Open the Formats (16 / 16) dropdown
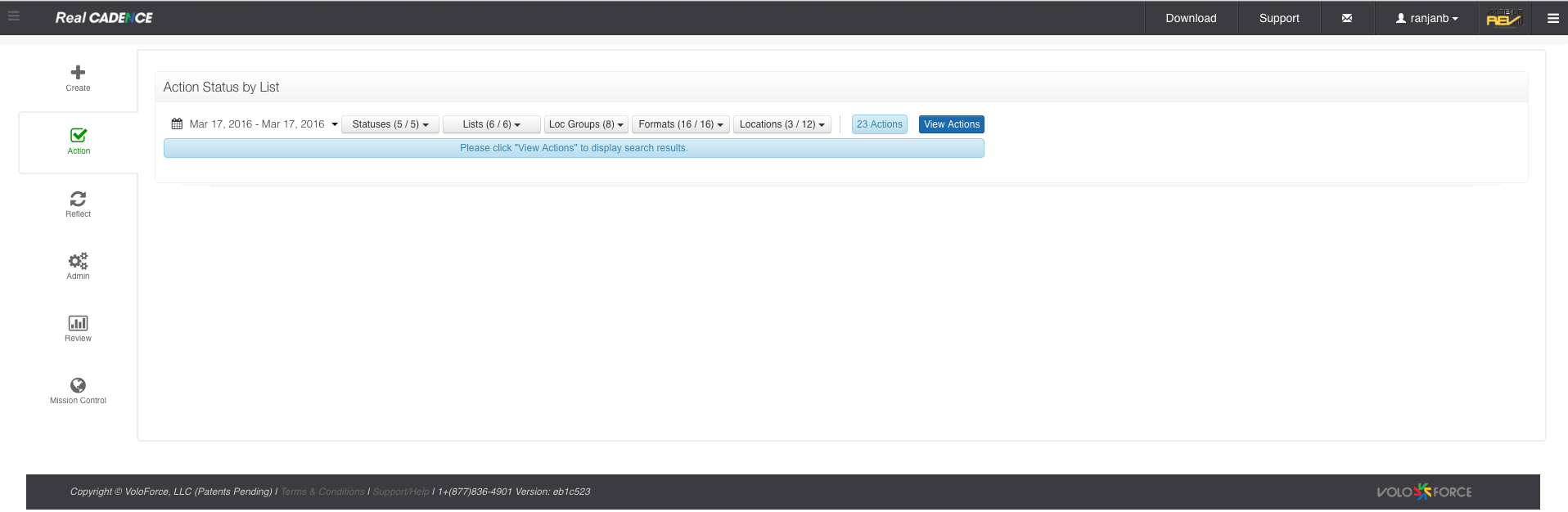1568x512 pixels. click(x=680, y=124)
